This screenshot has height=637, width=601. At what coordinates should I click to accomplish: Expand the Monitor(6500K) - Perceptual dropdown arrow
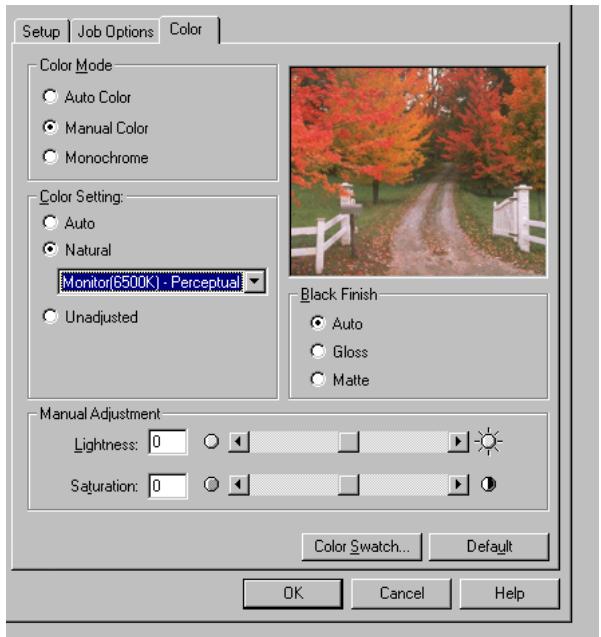256,283
